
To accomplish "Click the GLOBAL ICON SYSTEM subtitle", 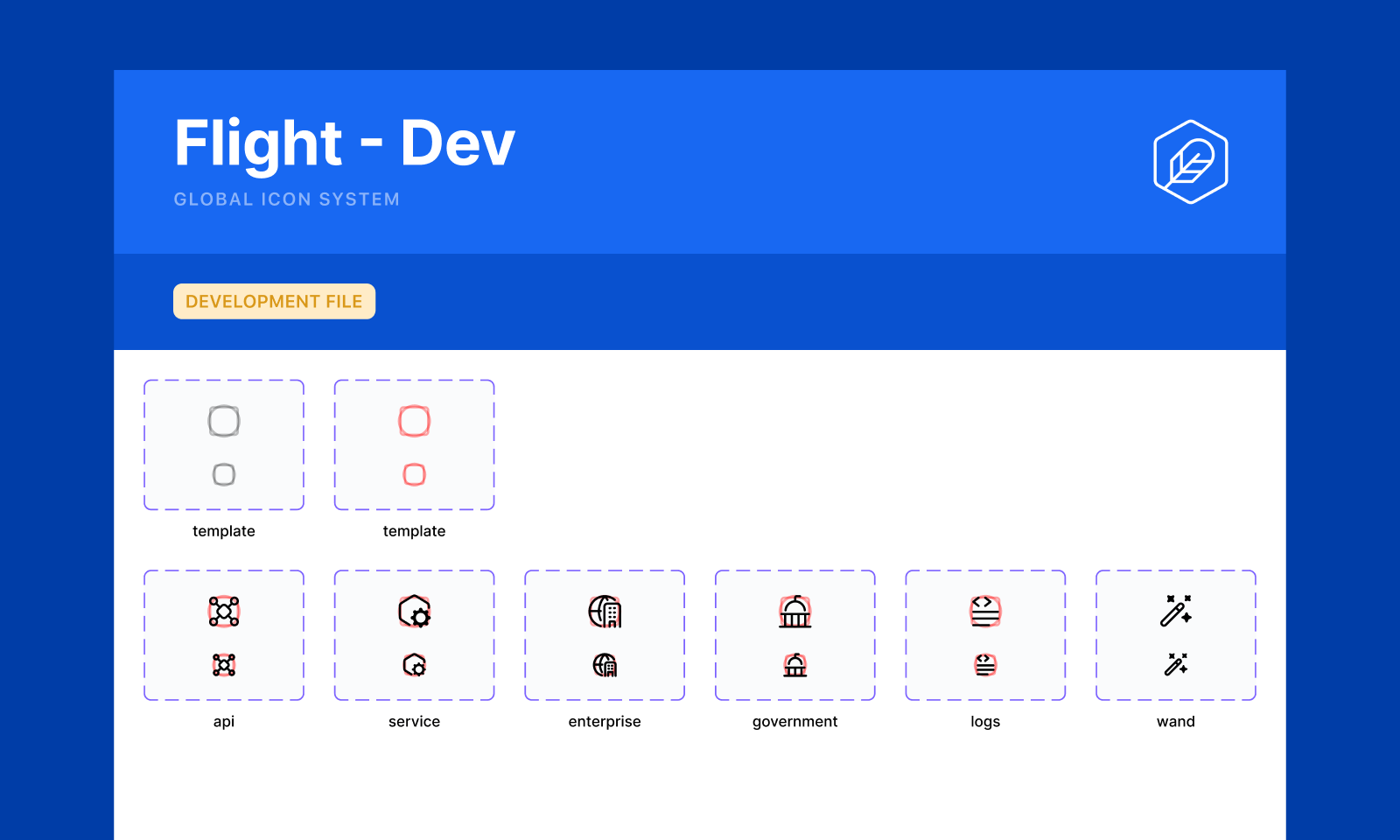I will coord(287,199).
